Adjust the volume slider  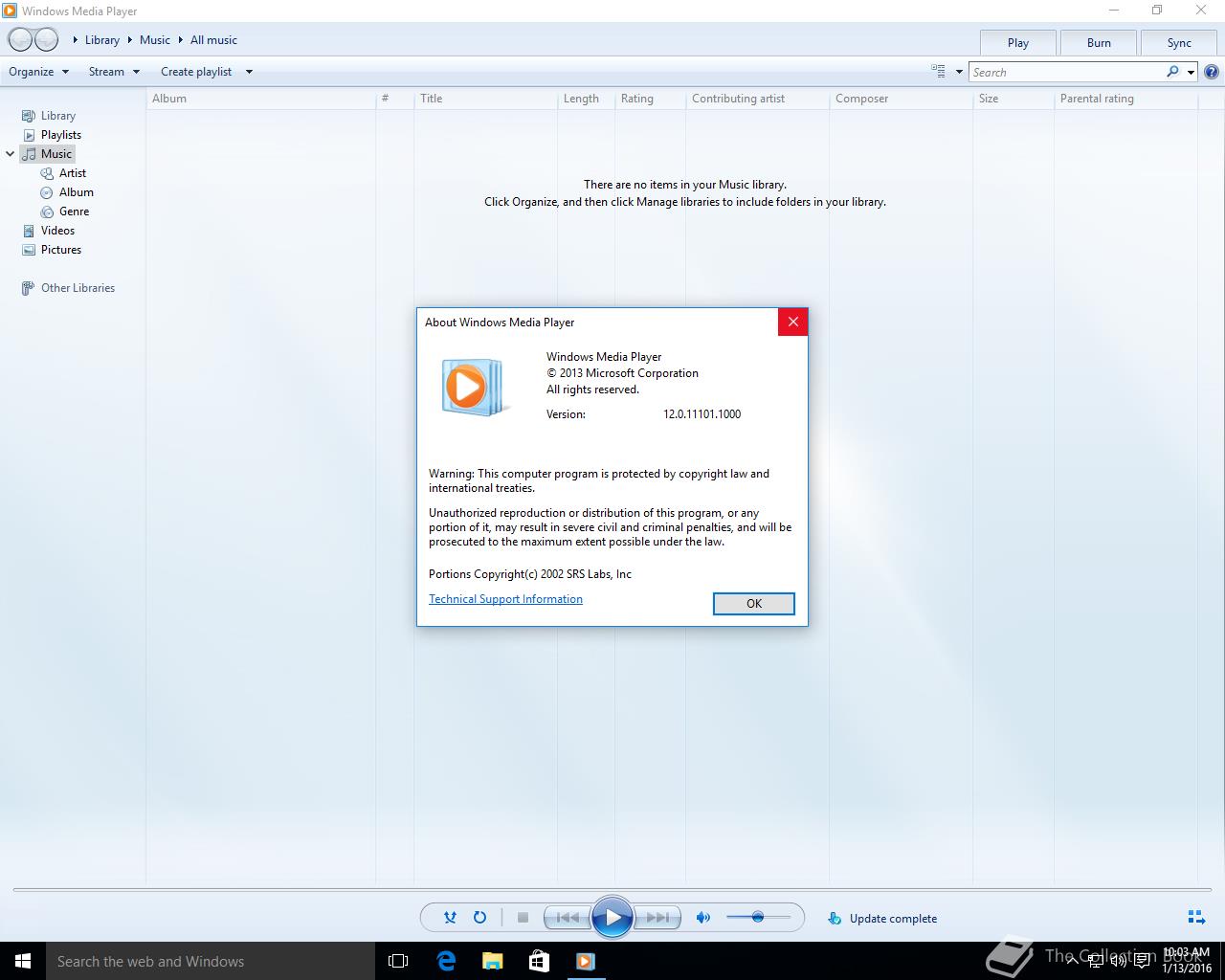tap(758, 917)
